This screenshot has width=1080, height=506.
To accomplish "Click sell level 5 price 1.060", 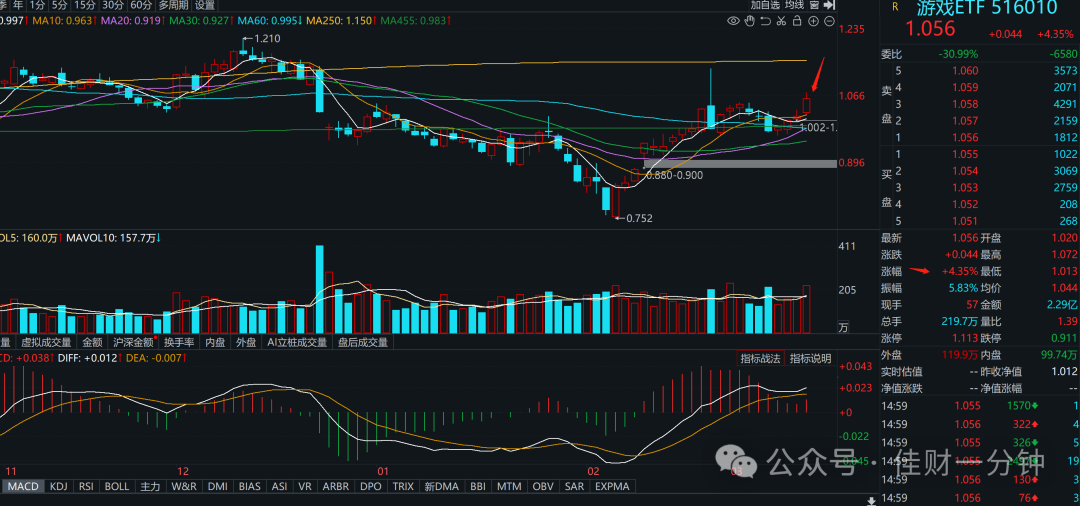I will pyautogui.click(x=966, y=70).
